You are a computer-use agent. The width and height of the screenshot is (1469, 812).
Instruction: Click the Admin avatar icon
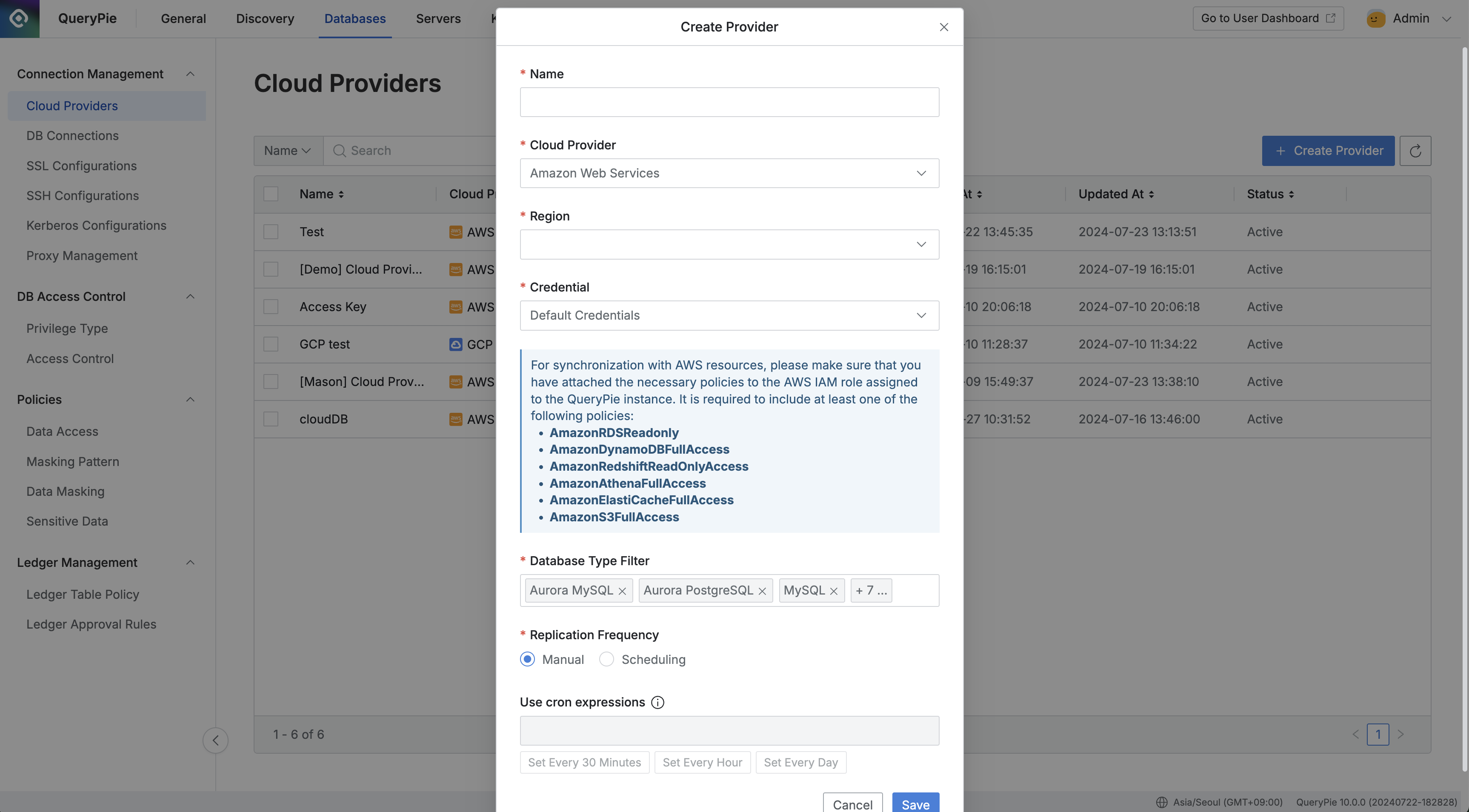tap(1375, 18)
